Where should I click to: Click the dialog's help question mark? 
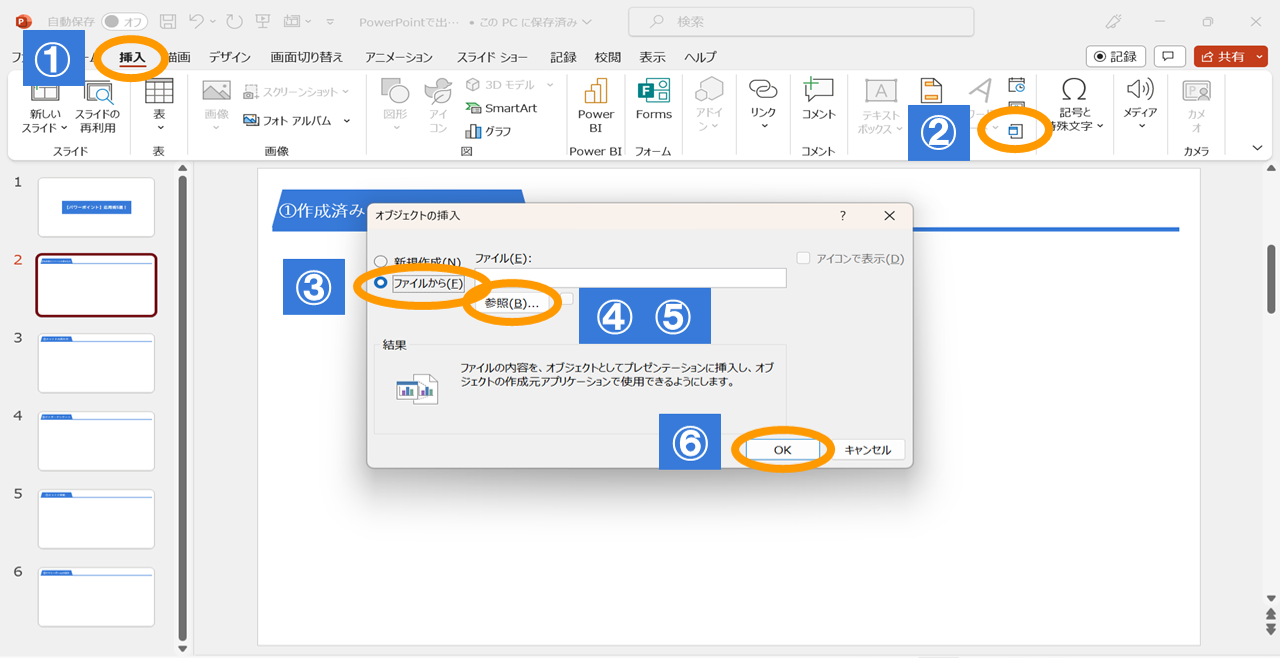coord(842,215)
